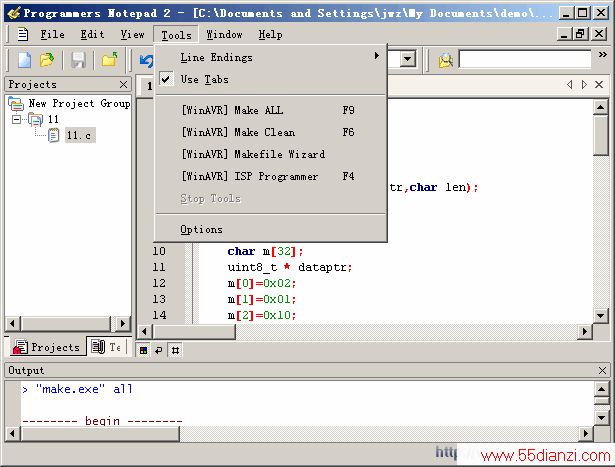Close the Projects panel

point(123,84)
